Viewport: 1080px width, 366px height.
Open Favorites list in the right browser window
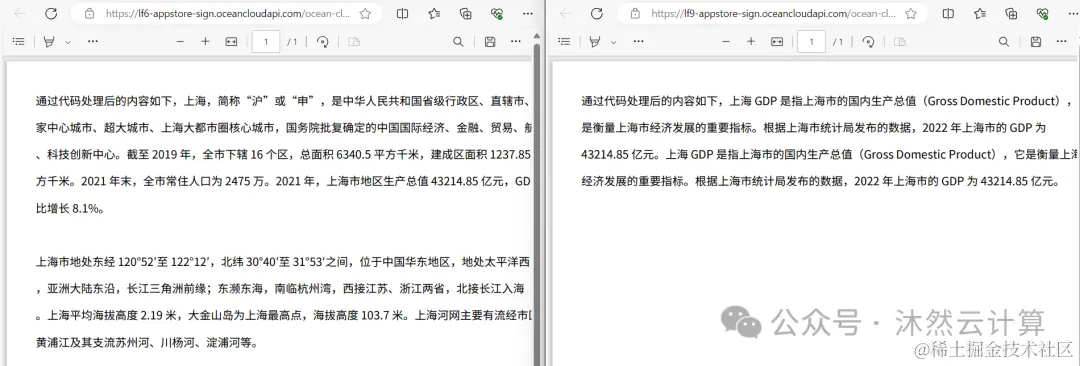979,14
